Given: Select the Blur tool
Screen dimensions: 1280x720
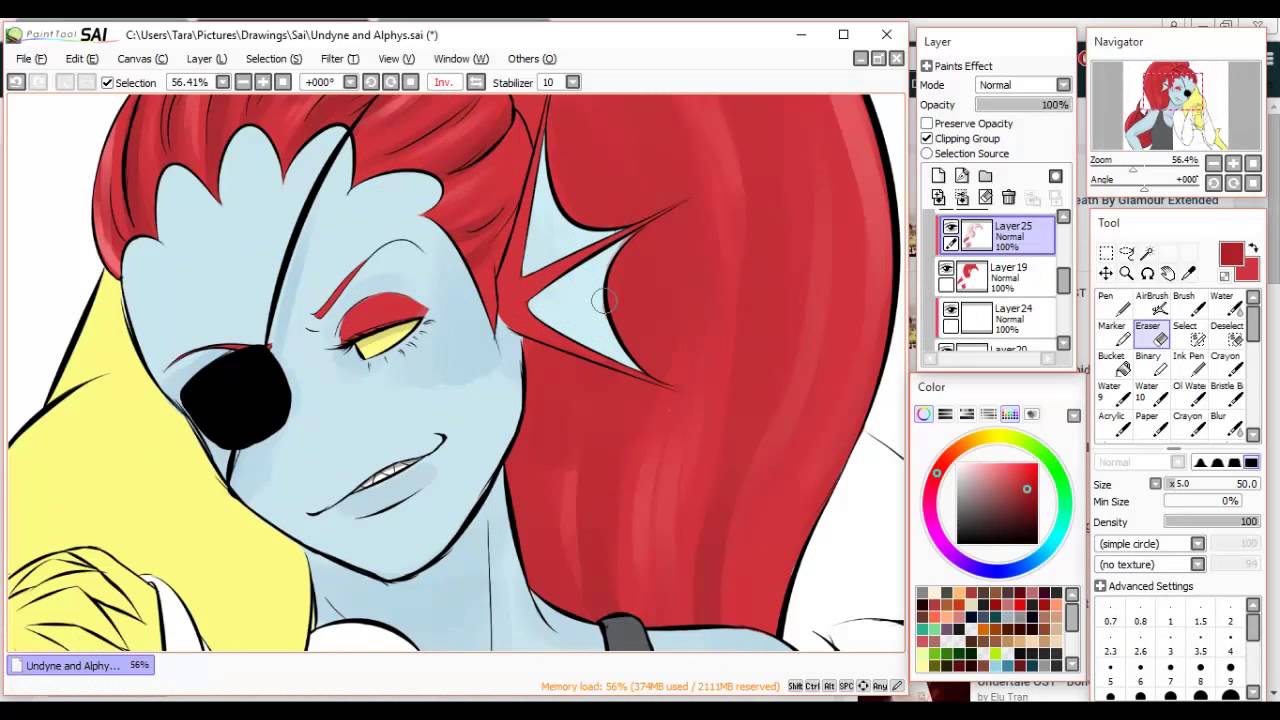Looking at the screenshot, I should 1225,423.
